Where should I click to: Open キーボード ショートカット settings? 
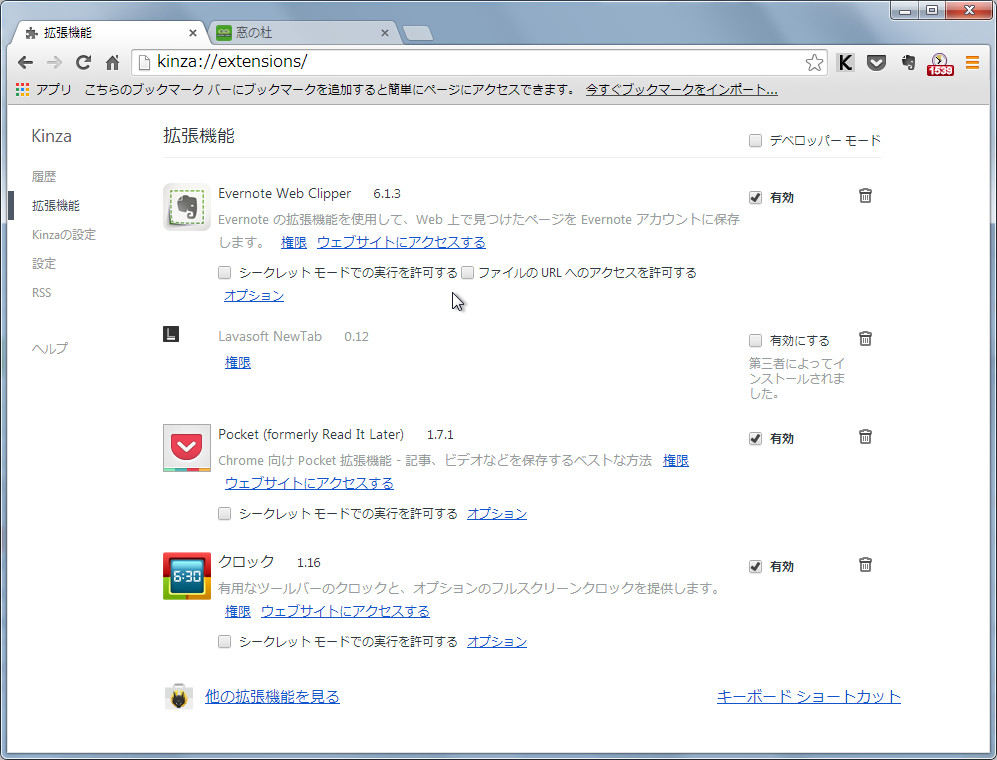pos(808,696)
